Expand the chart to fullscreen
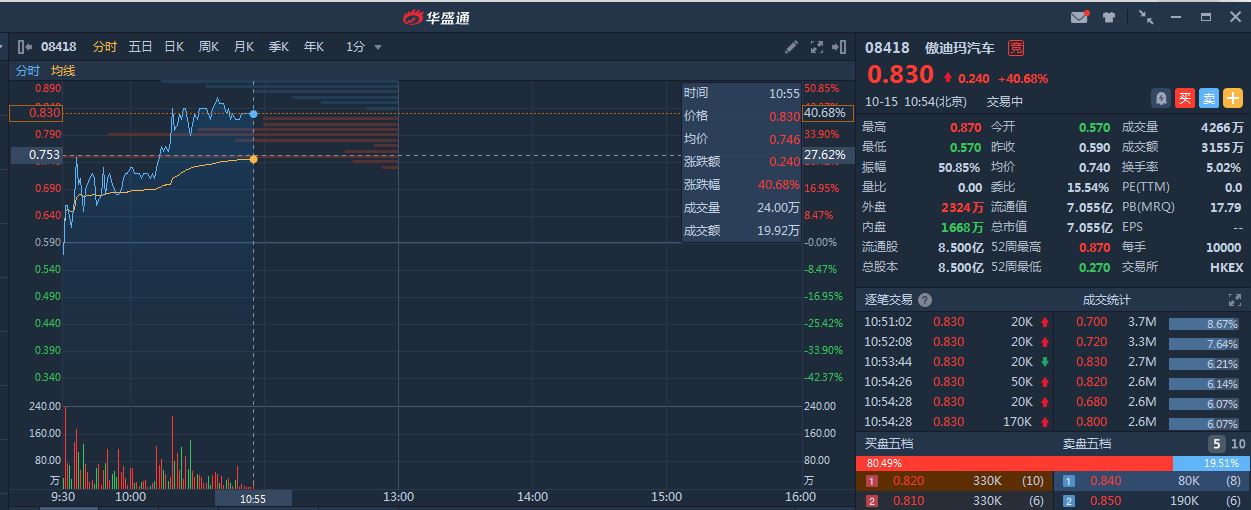The width and height of the screenshot is (1251, 510). coord(816,46)
